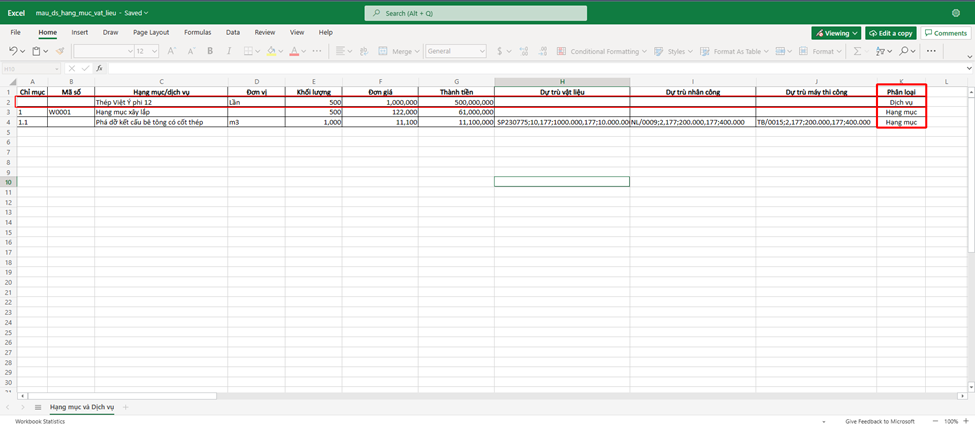Click the Edit a copy button
The height and width of the screenshot is (426, 975).
pyautogui.click(x=890, y=33)
